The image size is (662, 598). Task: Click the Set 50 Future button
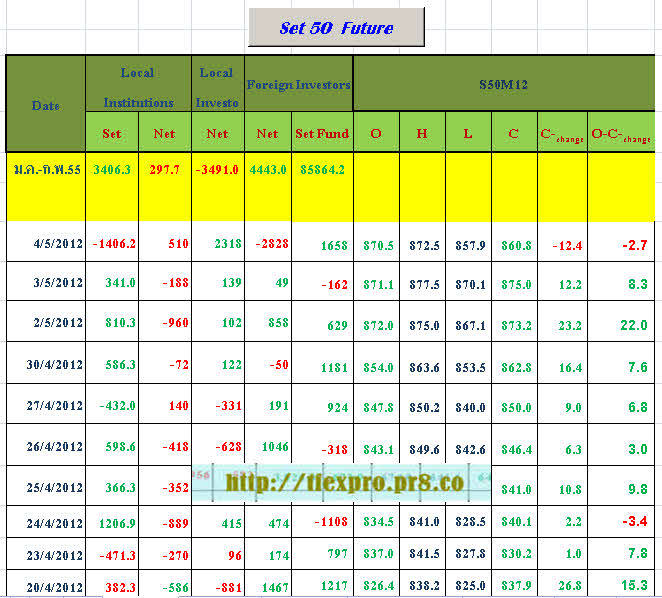pos(336,28)
